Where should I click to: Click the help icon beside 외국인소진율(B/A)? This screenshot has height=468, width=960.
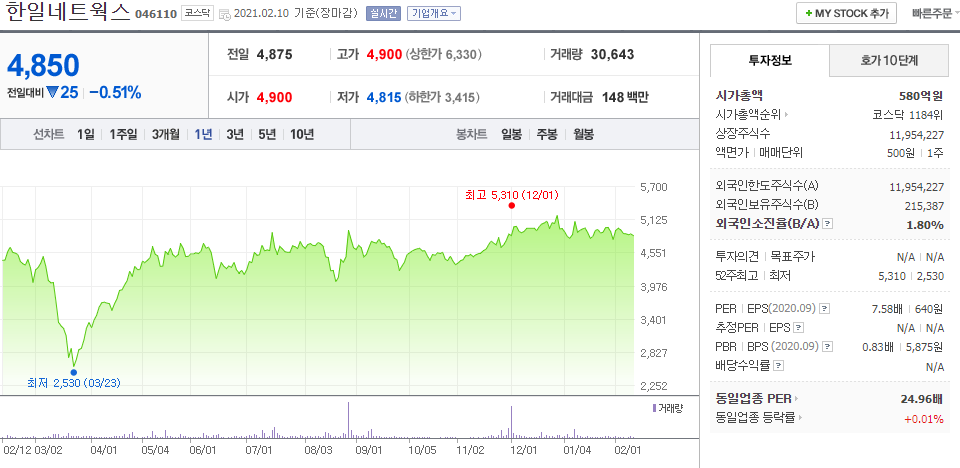coord(828,224)
